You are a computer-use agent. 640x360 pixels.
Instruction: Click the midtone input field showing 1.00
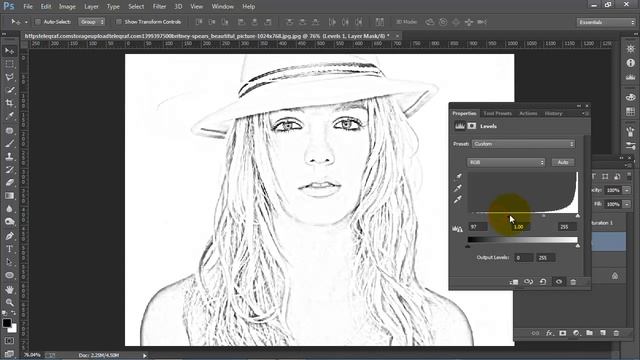(x=521, y=227)
